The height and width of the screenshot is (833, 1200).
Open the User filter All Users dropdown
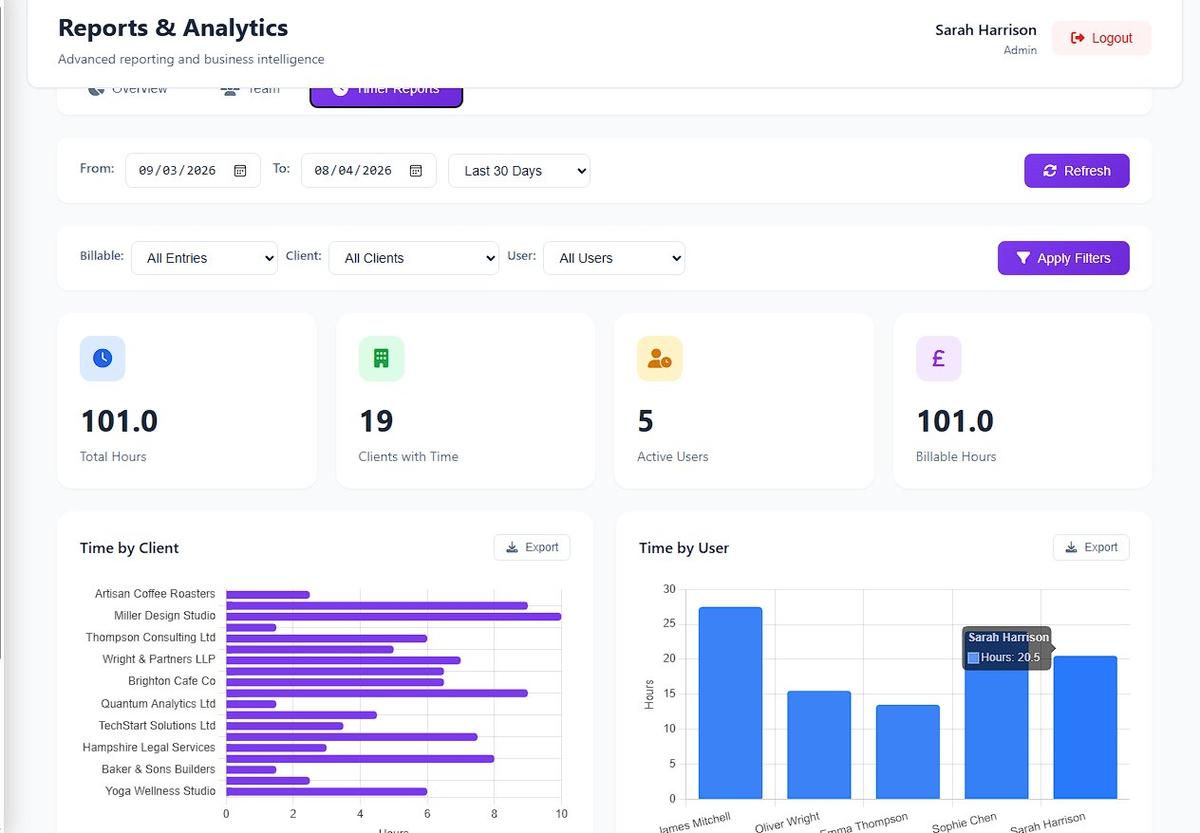click(x=613, y=258)
